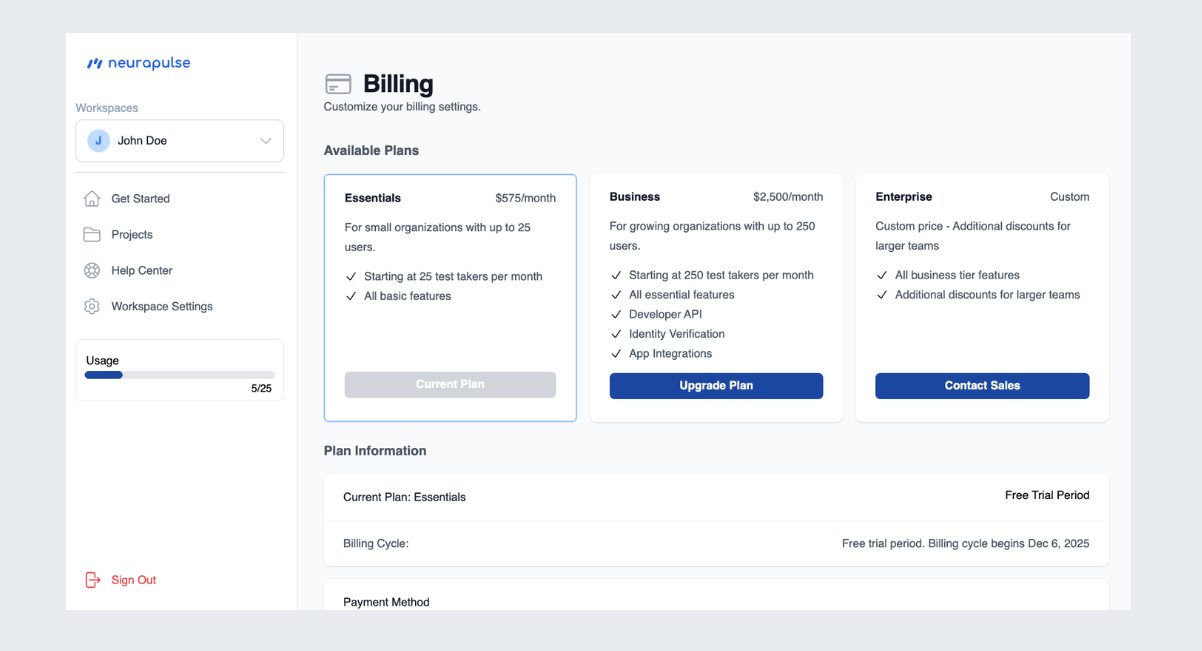Expand the John Doe workspace dropdown
Viewport: 1202px width, 651px height.
pyautogui.click(x=179, y=140)
